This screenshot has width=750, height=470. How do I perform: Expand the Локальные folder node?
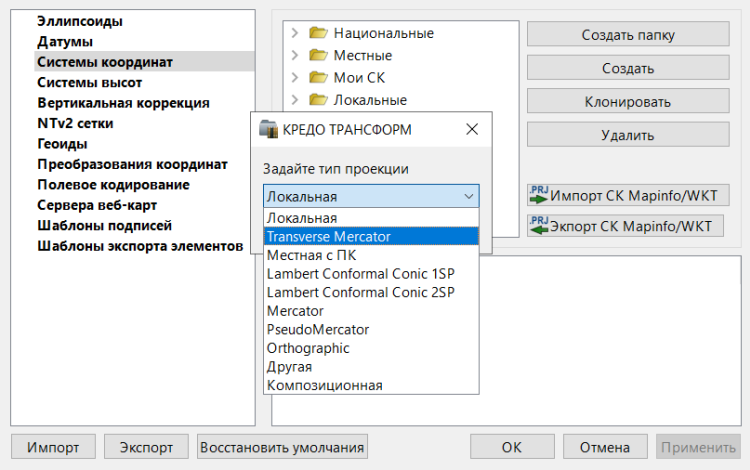295,99
